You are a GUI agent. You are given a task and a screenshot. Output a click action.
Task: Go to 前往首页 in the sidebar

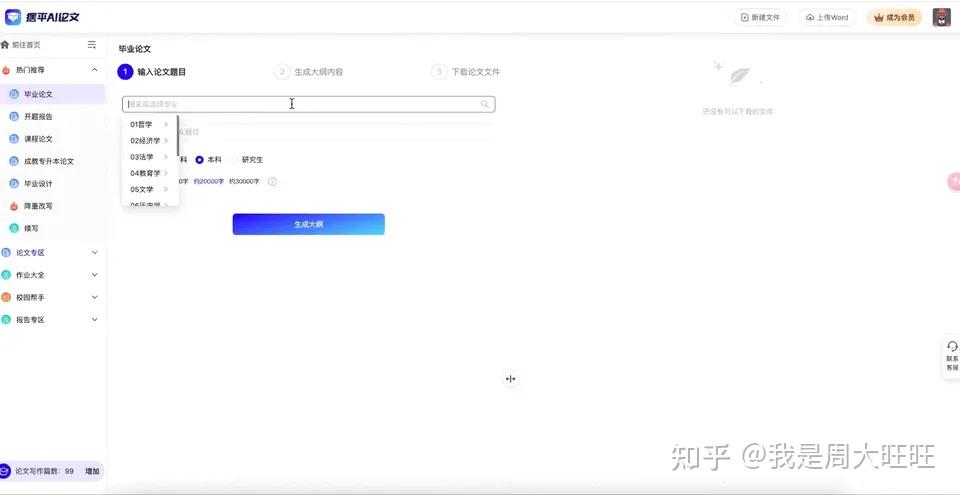point(26,45)
